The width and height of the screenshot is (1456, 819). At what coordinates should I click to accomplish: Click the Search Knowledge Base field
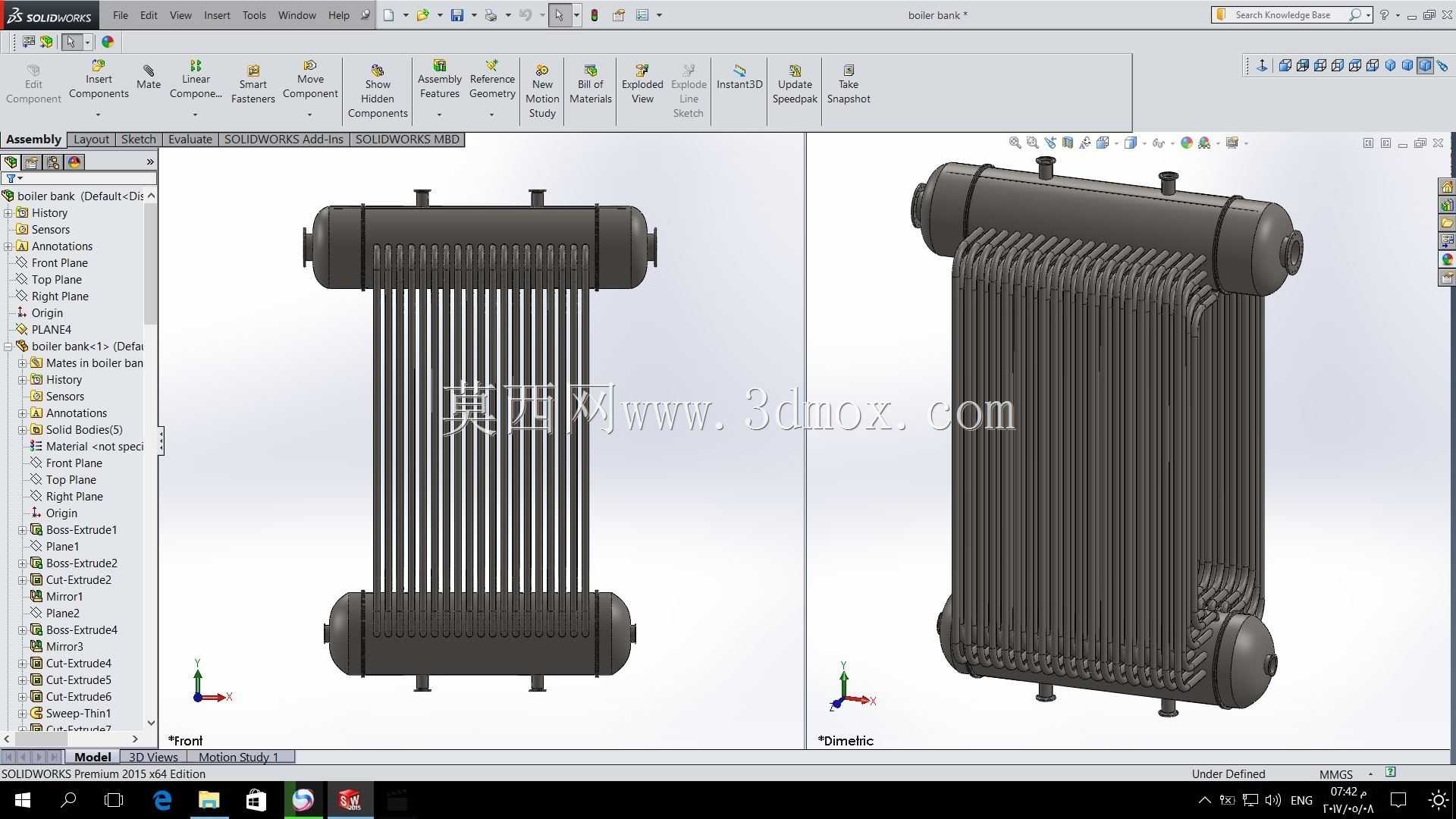1283,15
